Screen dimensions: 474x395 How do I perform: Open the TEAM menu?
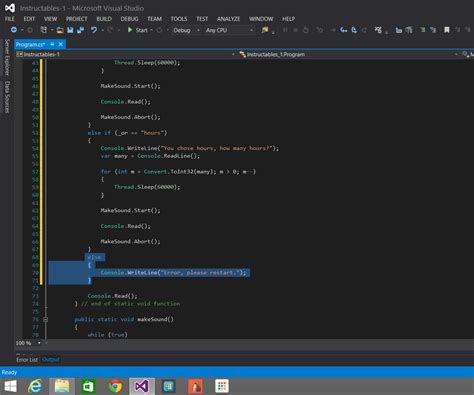pyautogui.click(x=155, y=19)
